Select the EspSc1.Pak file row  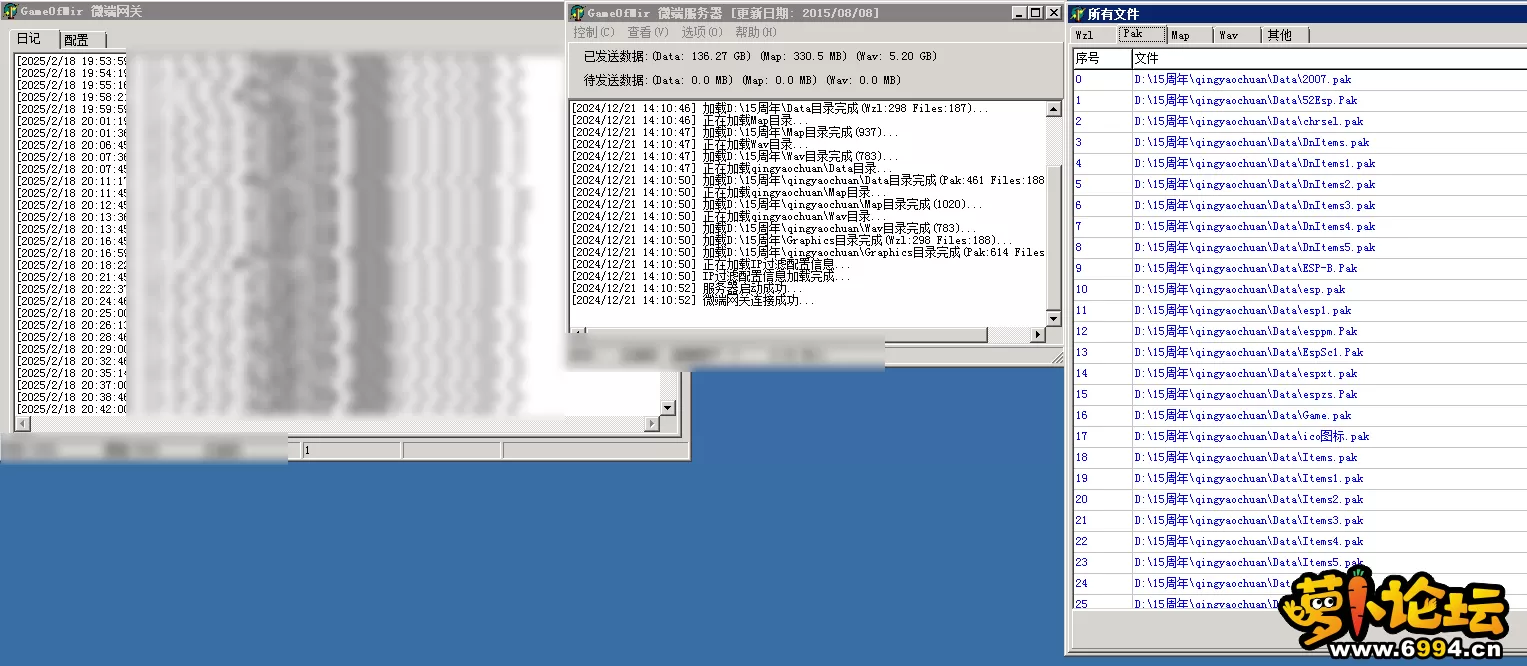(1298, 352)
